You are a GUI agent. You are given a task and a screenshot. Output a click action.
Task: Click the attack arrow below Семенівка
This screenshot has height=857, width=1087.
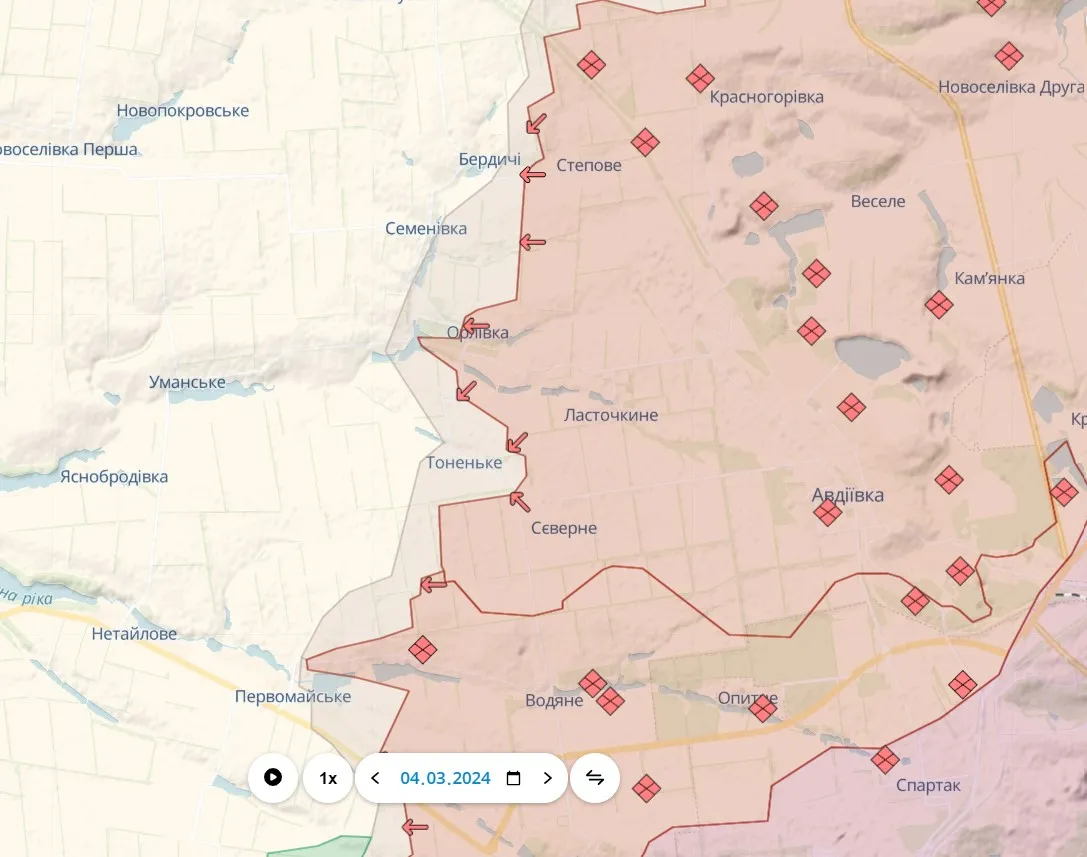[532, 242]
